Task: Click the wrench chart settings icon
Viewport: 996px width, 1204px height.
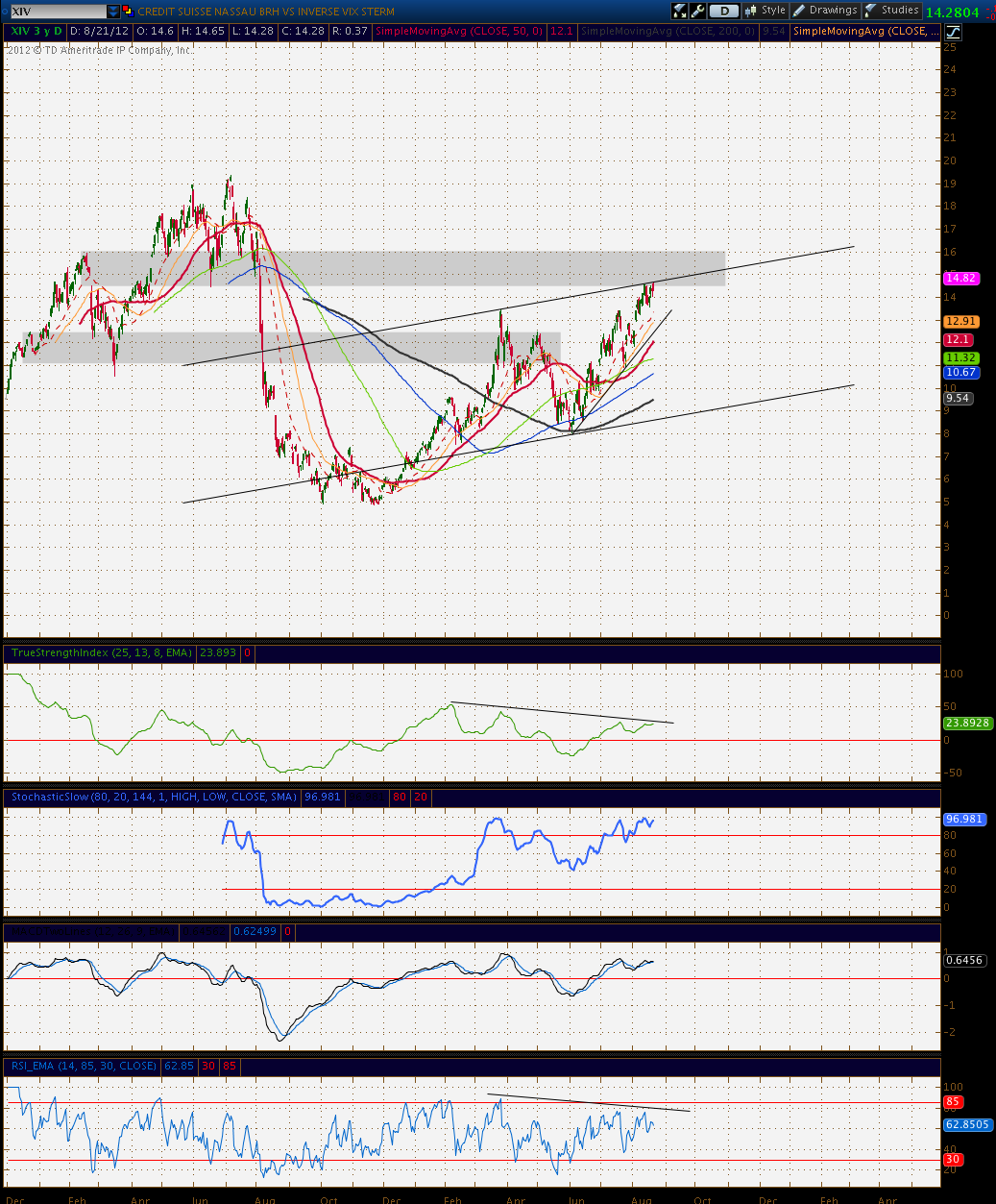Action: pyautogui.click(x=698, y=11)
